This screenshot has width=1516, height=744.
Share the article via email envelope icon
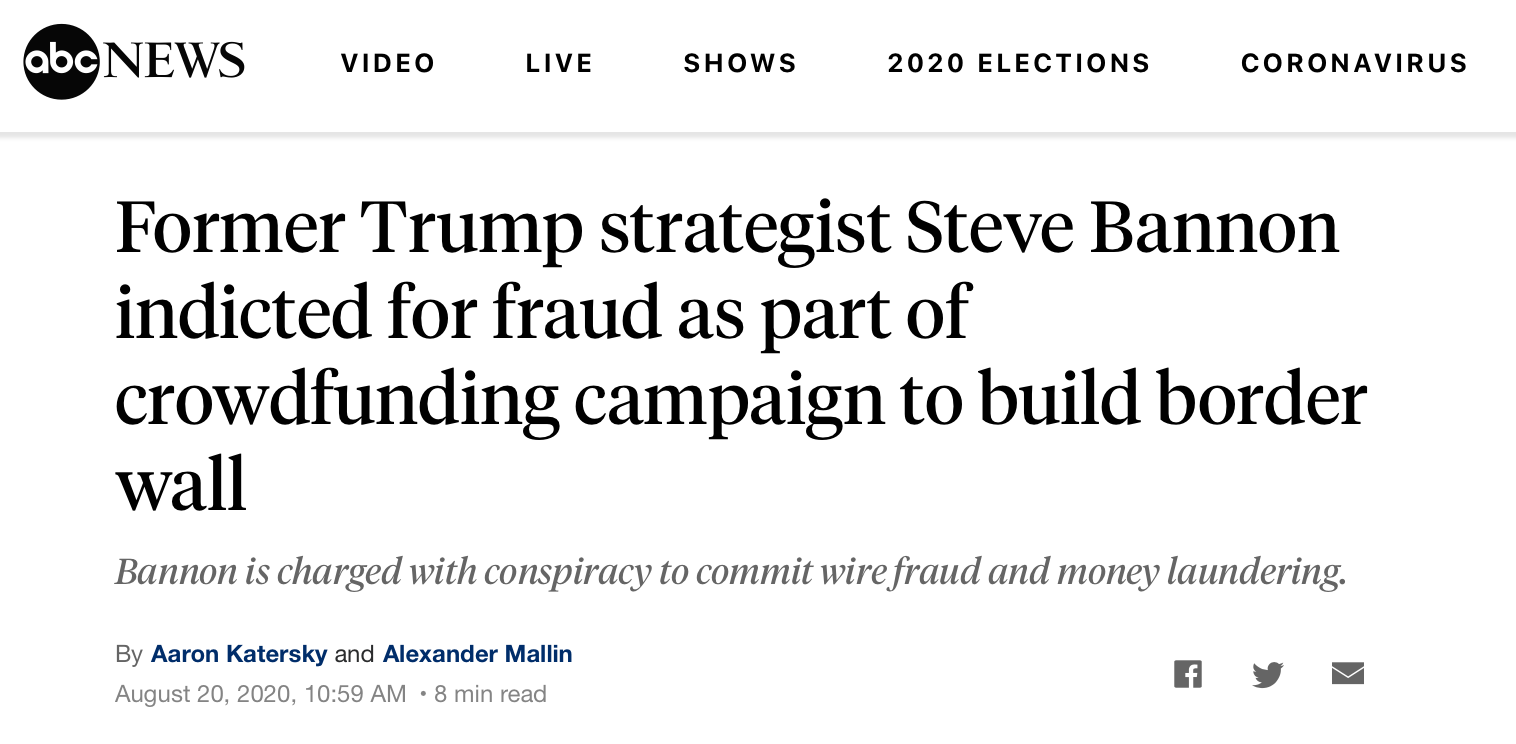[1347, 674]
